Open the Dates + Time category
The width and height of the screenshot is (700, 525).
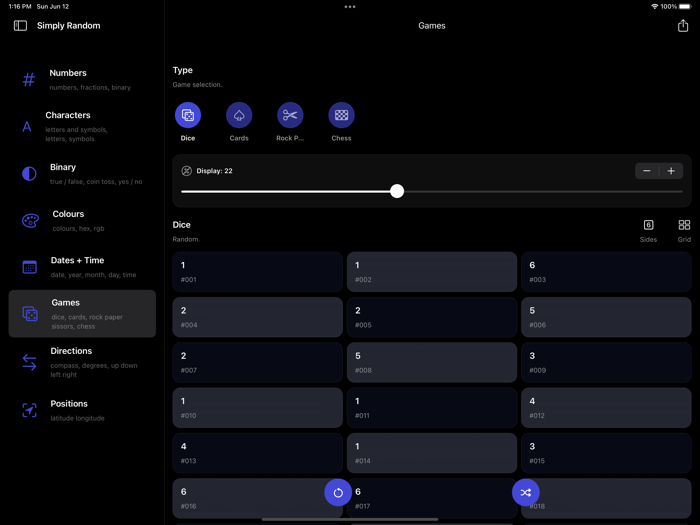[x=82, y=267]
